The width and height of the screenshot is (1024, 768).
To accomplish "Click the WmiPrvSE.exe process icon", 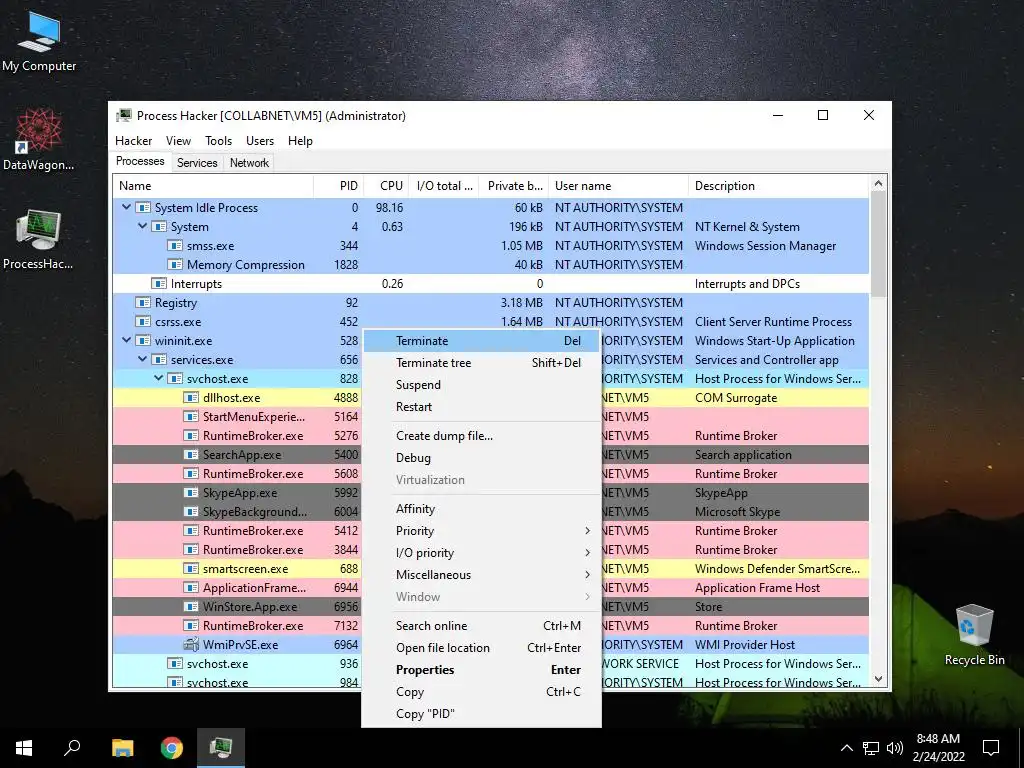I will [191, 645].
